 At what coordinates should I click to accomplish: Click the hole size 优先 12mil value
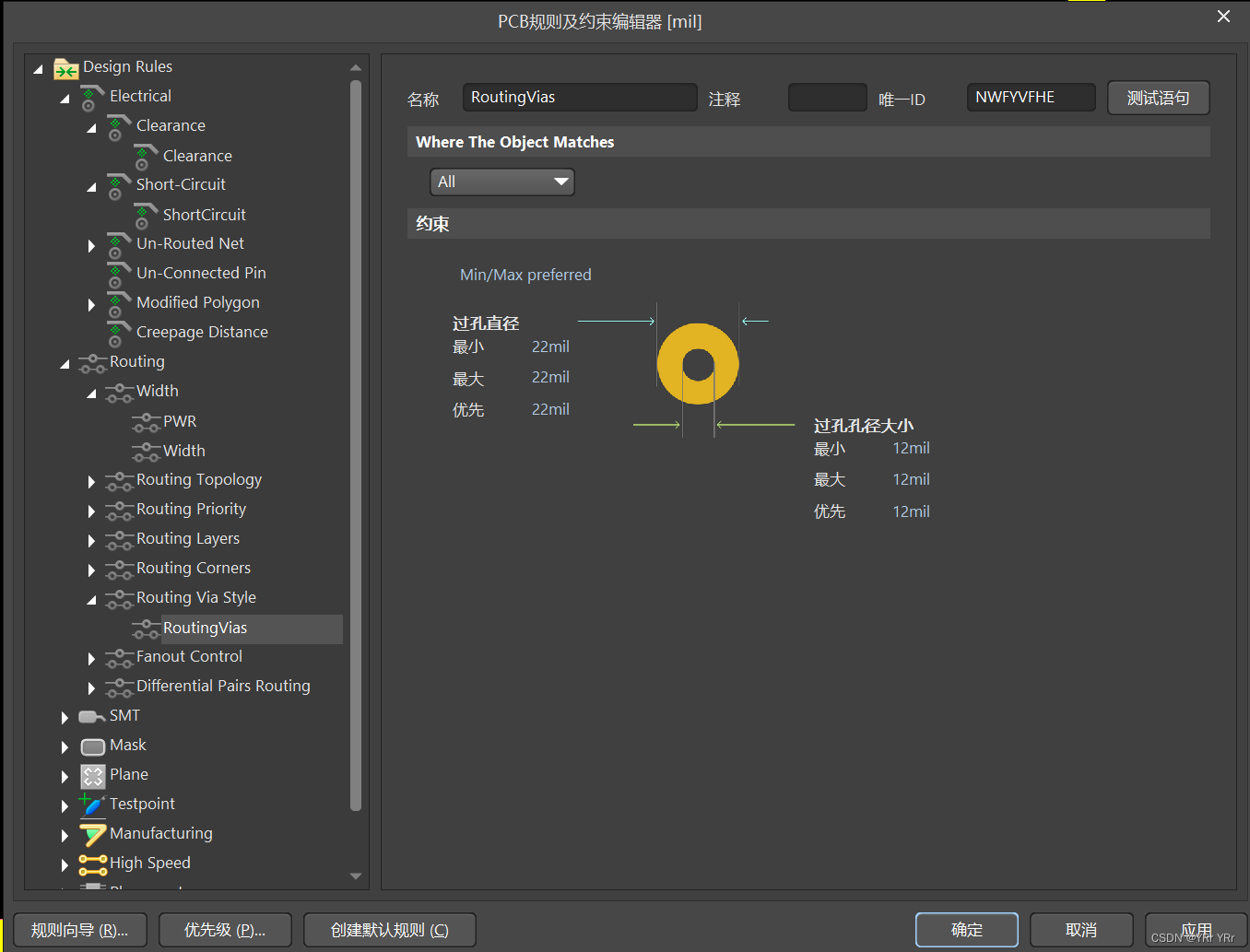(911, 511)
